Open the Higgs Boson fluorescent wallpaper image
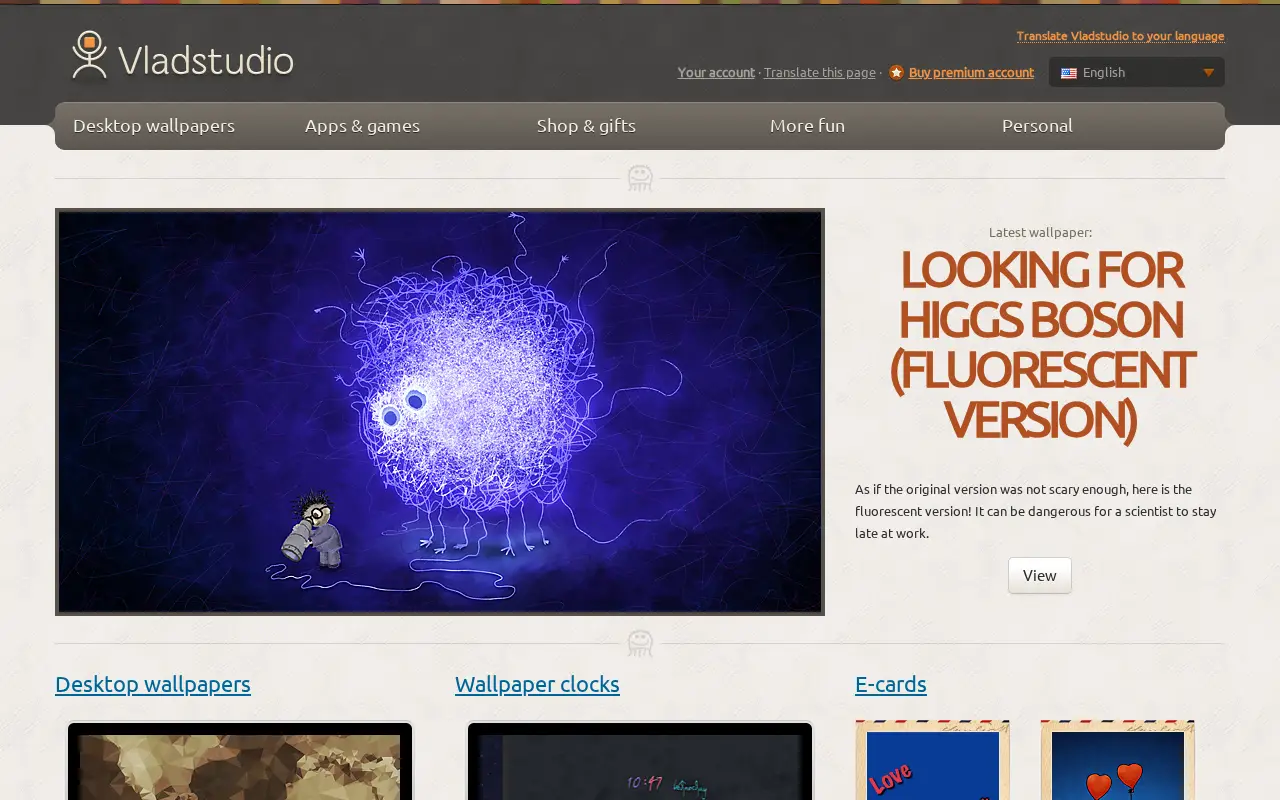 tap(440, 412)
